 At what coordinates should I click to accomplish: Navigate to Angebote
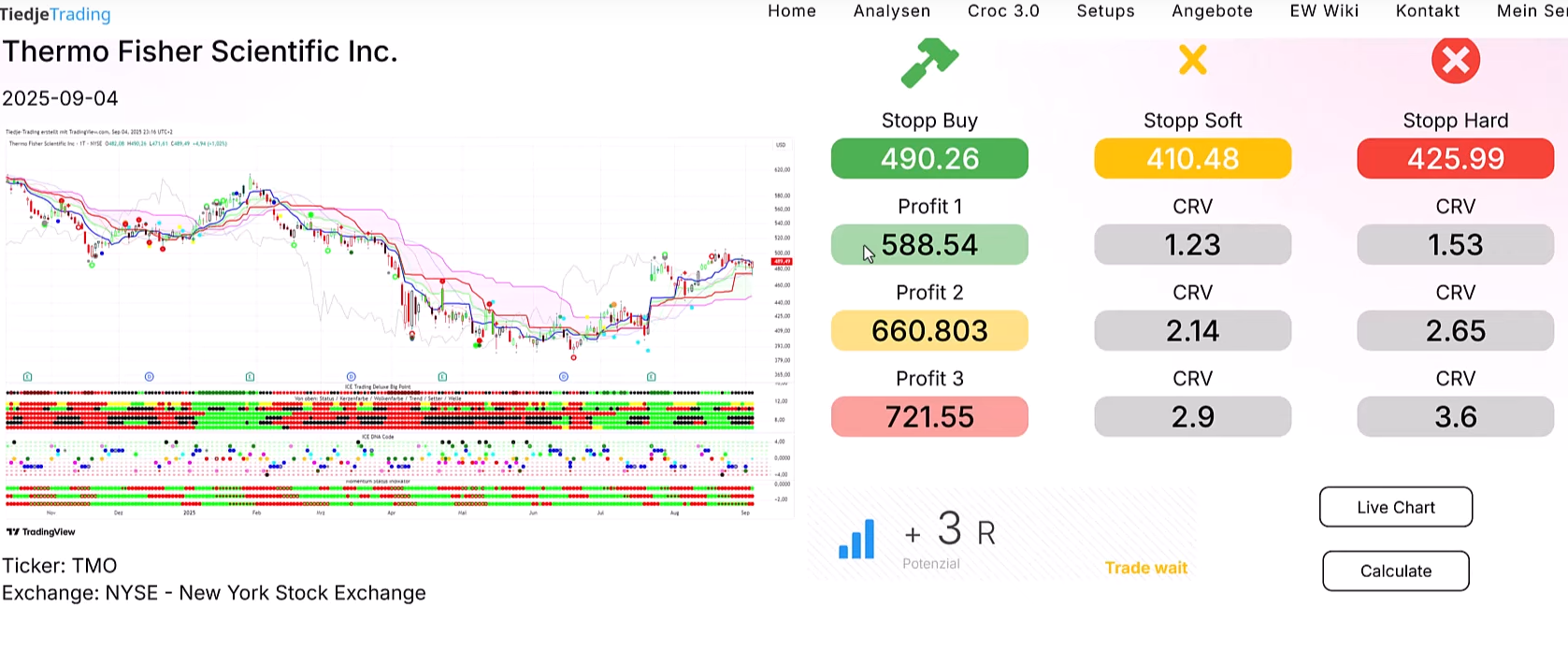(1212, 11)
